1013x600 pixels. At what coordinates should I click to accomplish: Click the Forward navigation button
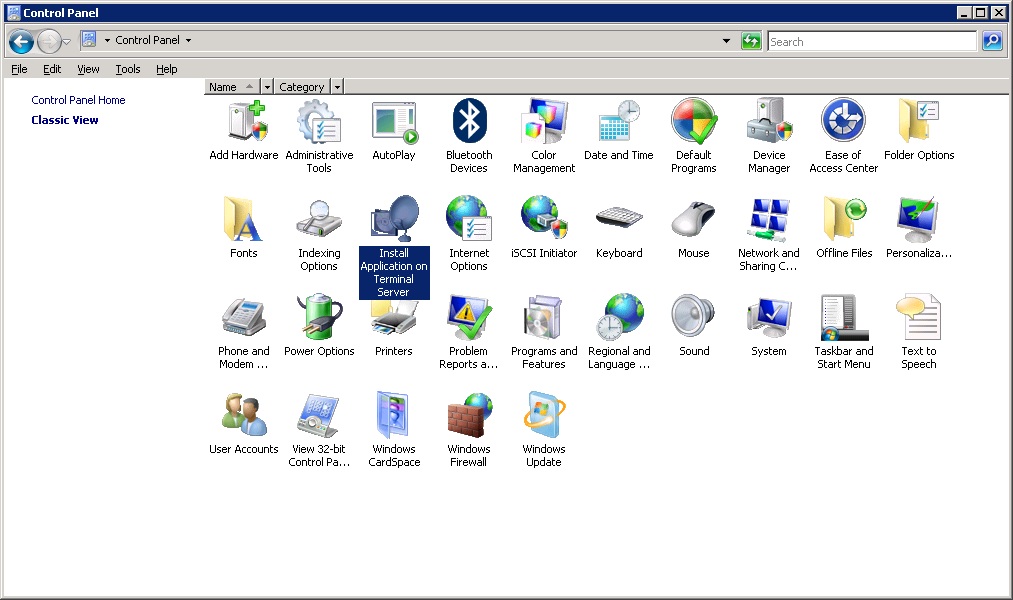coord(48,42)
